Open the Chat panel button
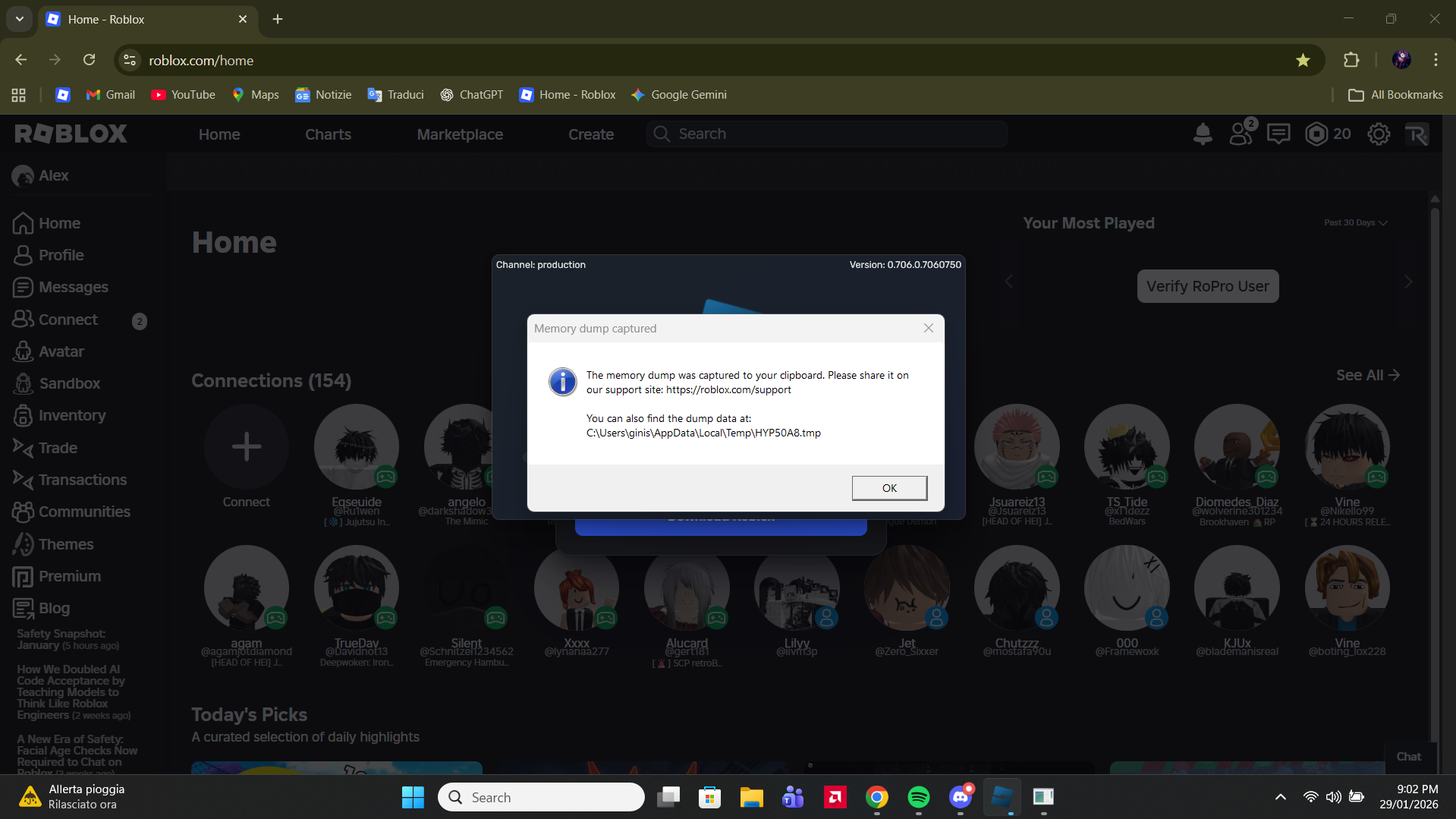This screenshot has width=1456, height=819. point(1409,756)
